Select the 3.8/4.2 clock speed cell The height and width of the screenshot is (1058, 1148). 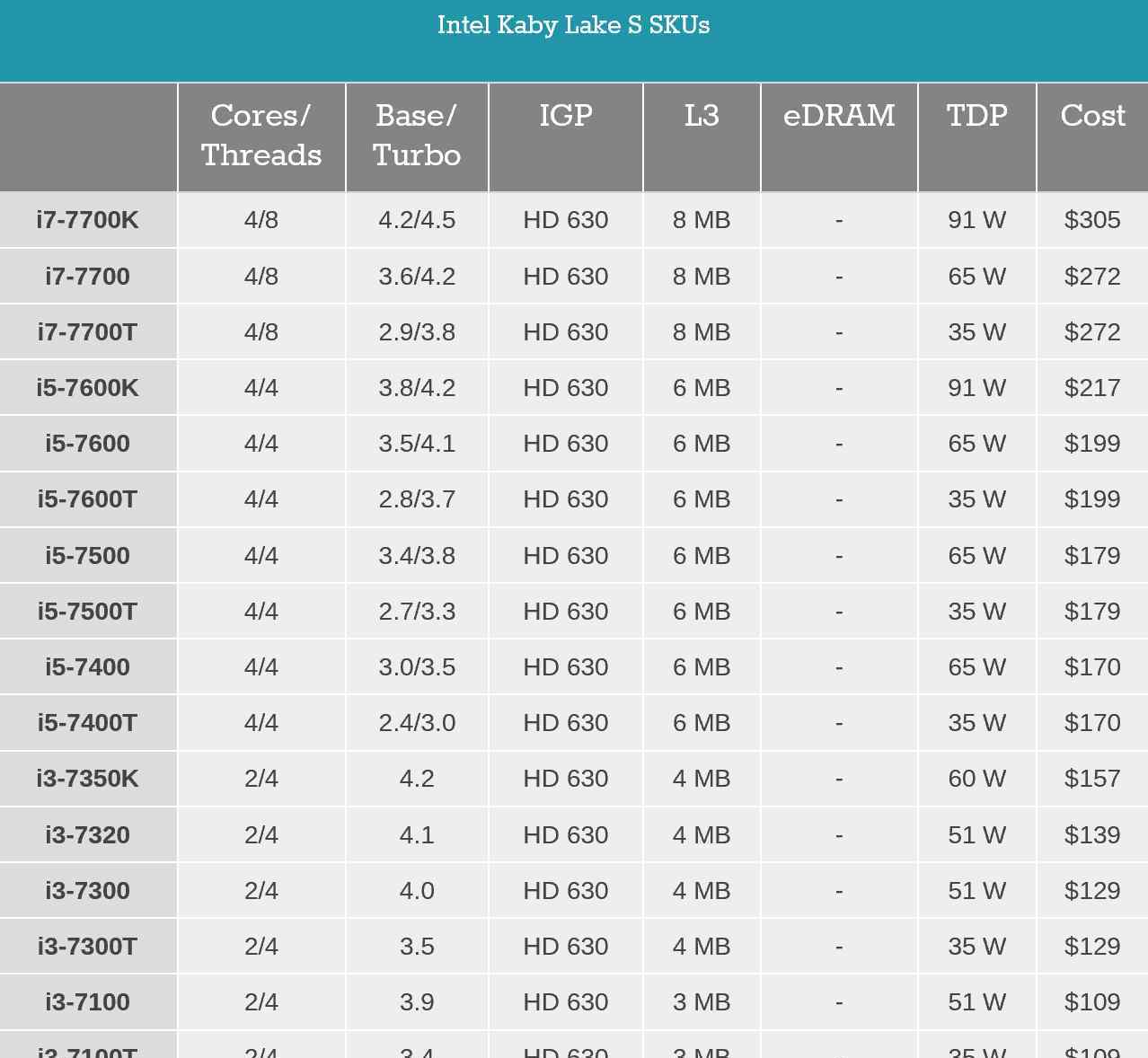tap(417, 388)
